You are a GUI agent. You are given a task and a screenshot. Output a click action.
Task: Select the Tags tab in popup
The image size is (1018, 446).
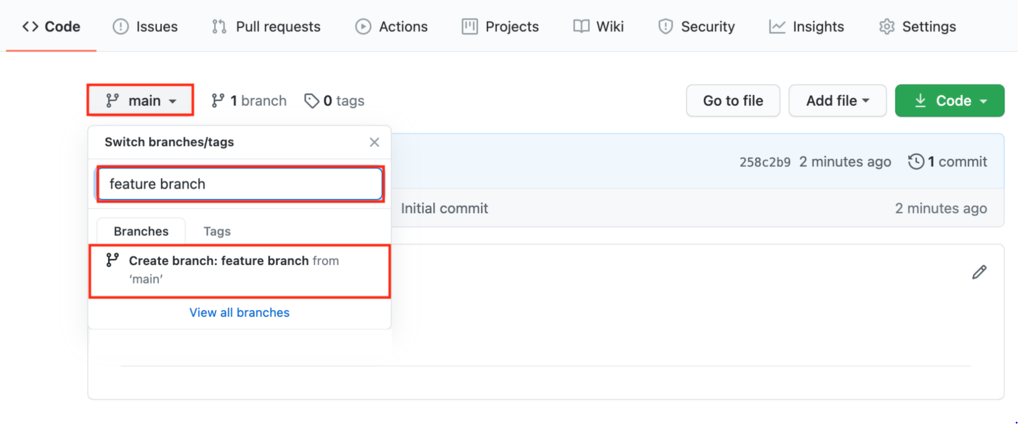pyautogui.click(x=217, y=231)
